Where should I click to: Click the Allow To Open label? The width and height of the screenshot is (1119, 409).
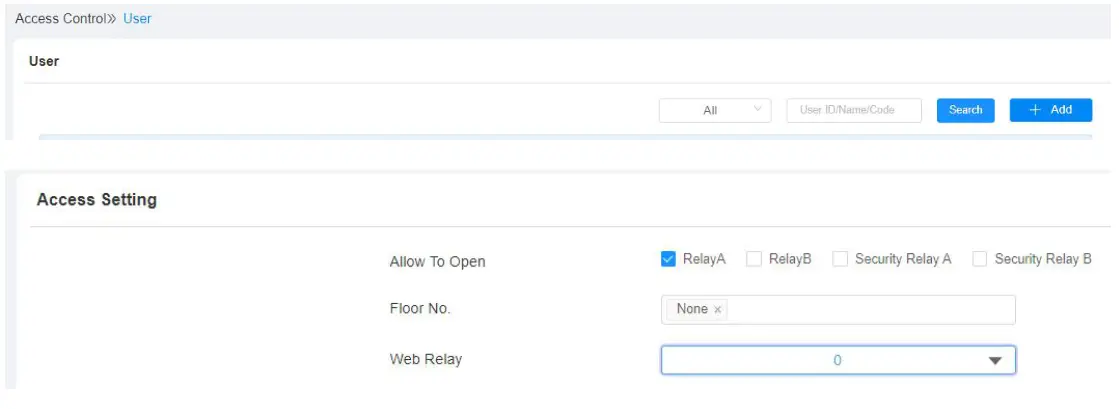click(437, 262)
